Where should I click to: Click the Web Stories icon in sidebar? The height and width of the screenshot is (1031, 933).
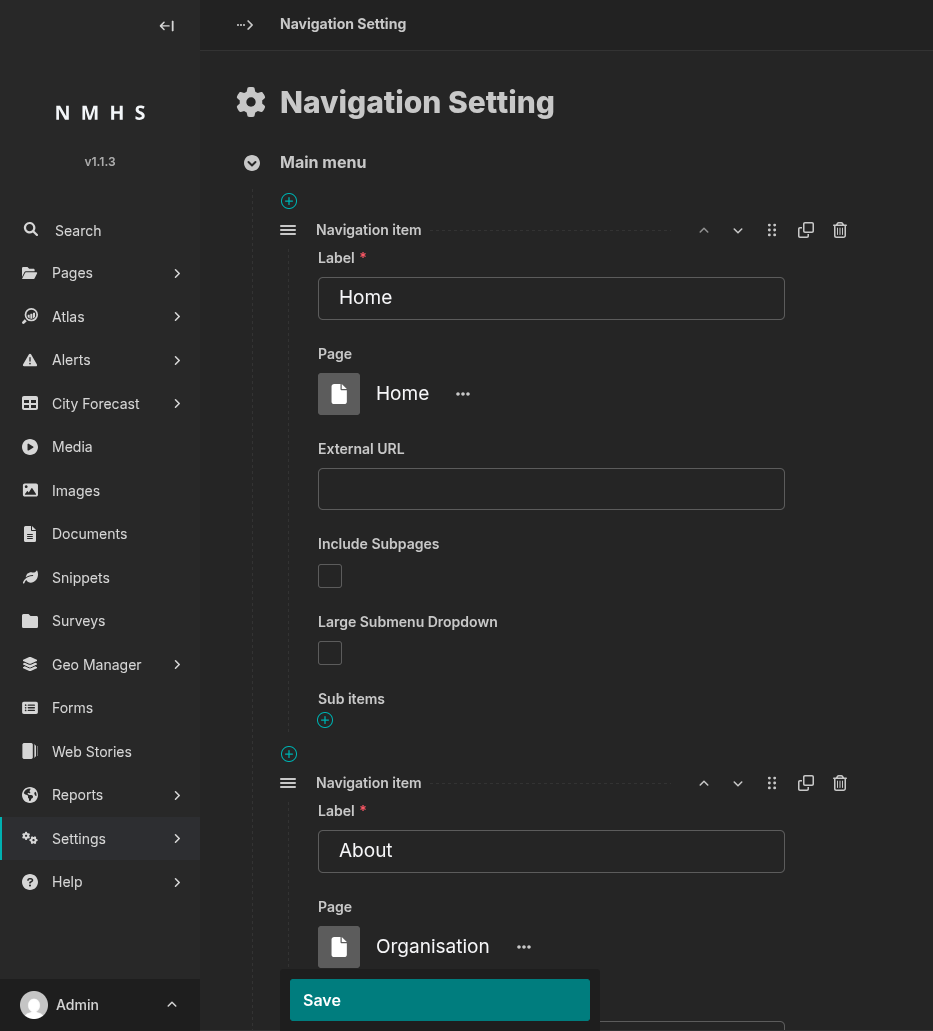tap(30, 752)
